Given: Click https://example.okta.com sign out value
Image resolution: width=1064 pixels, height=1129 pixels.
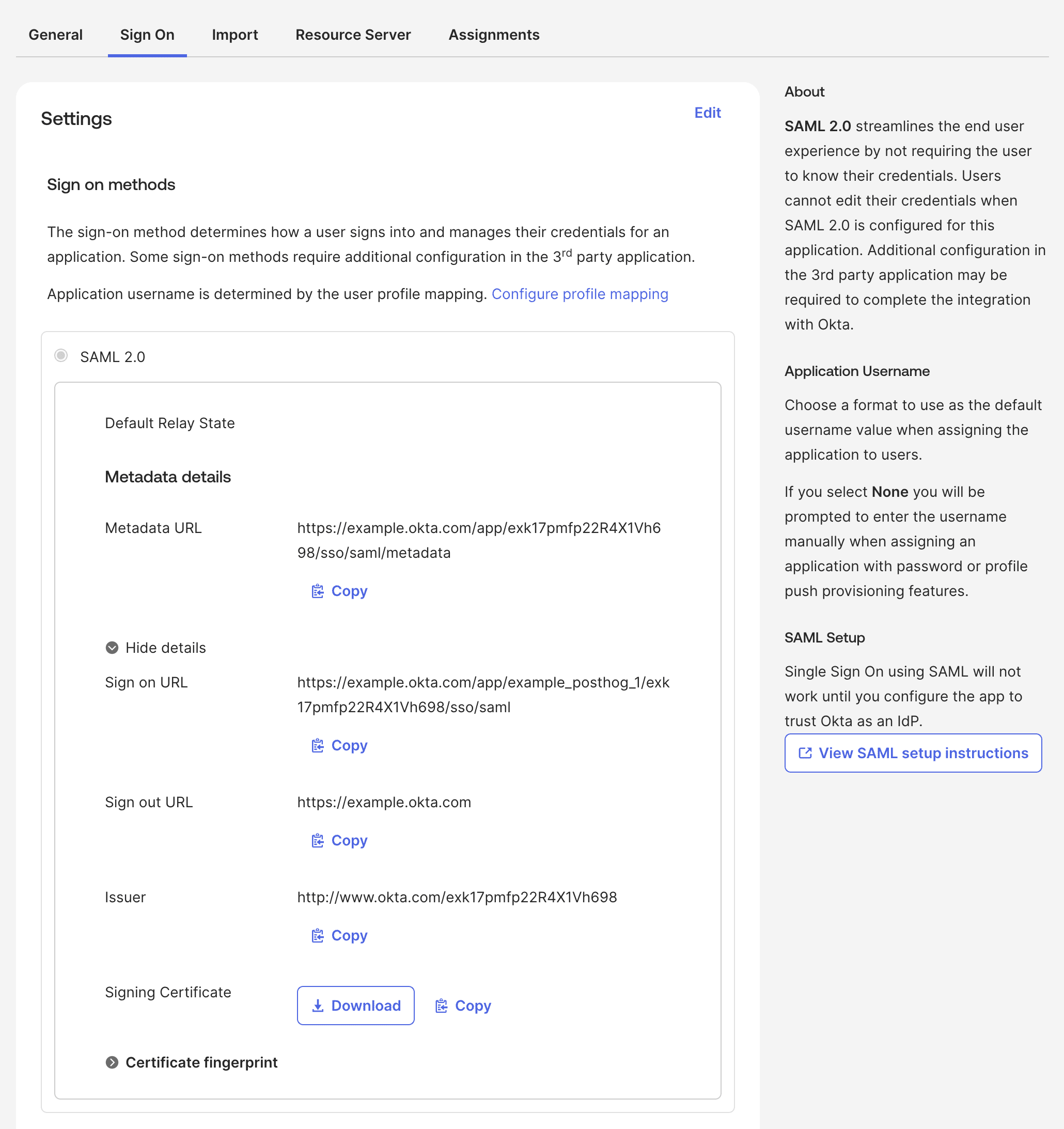Looking at the screenshot, I should (384, 802).
